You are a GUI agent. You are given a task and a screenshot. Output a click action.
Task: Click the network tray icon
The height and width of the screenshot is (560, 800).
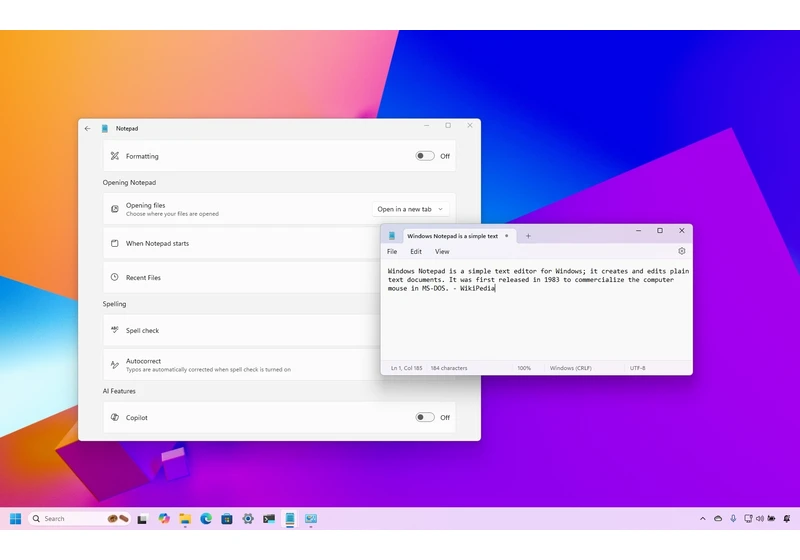tap(748, 519)
